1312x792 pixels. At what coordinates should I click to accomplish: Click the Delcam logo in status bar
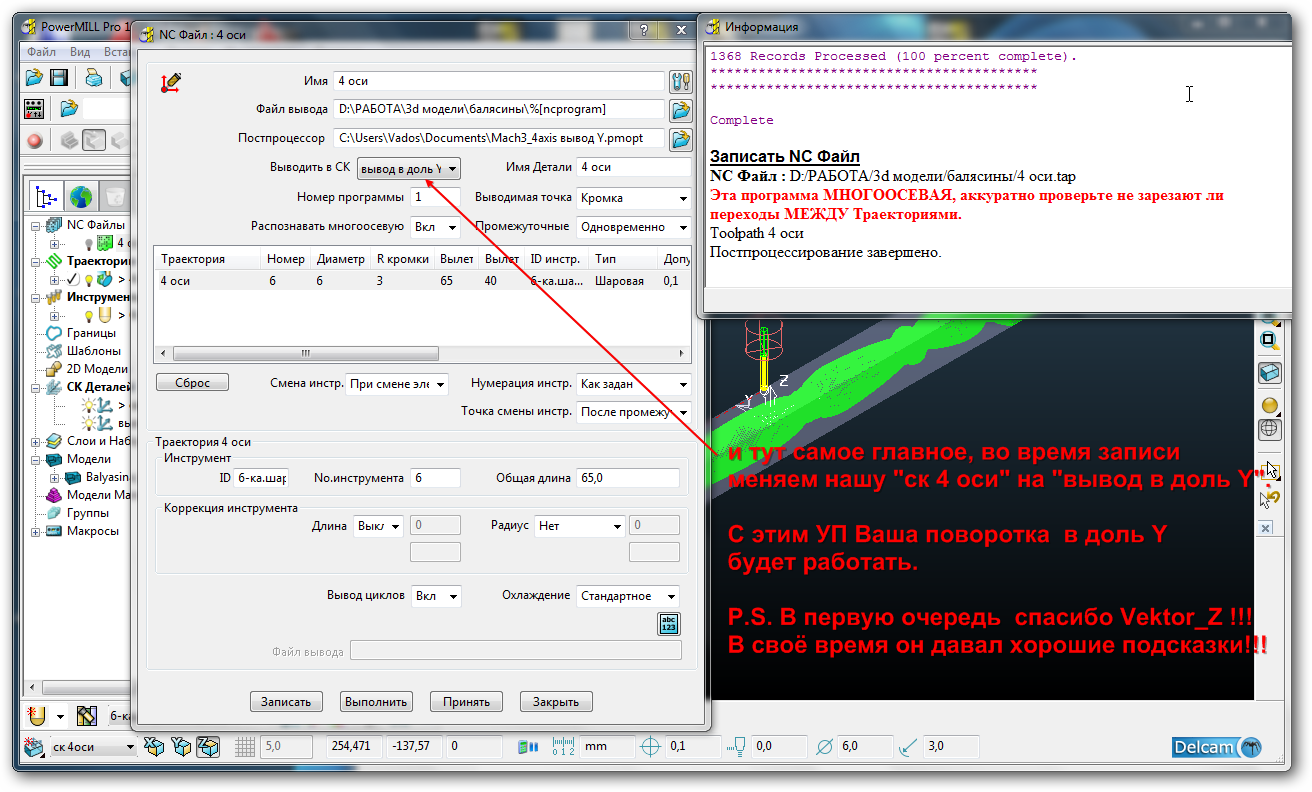tap(1217, 747)
